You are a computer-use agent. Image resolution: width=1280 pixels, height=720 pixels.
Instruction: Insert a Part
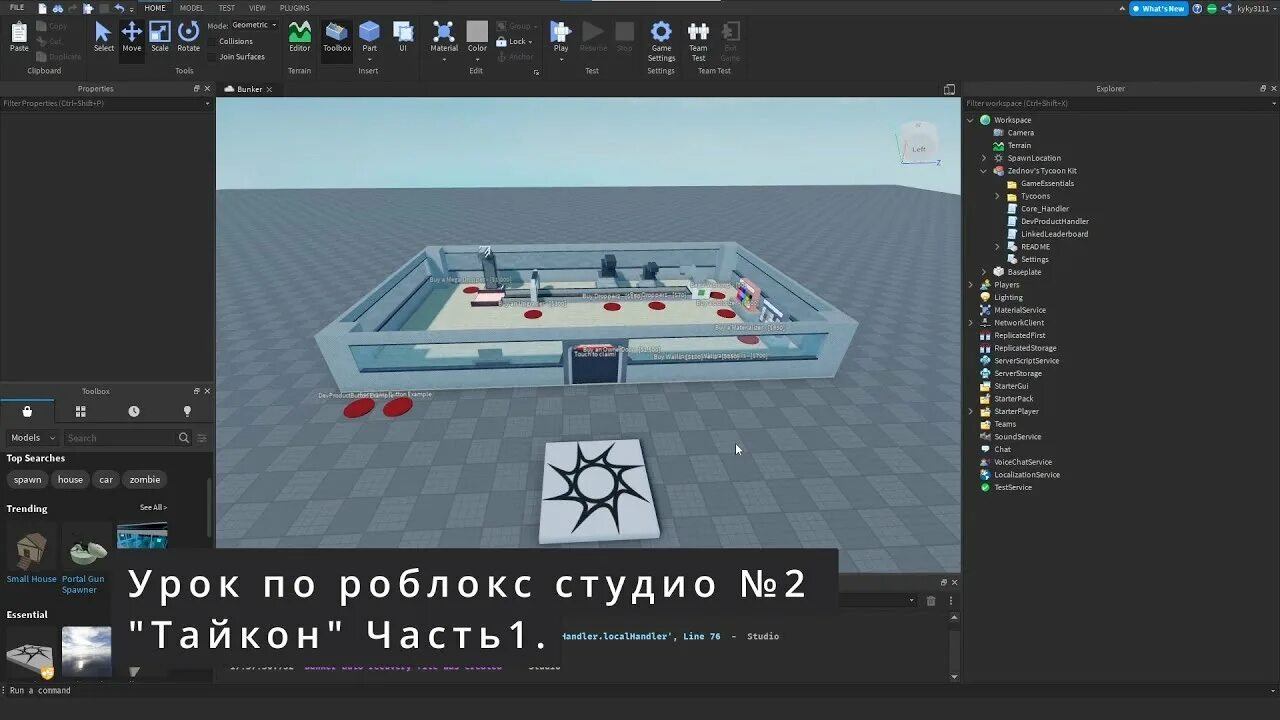[370, 37]
